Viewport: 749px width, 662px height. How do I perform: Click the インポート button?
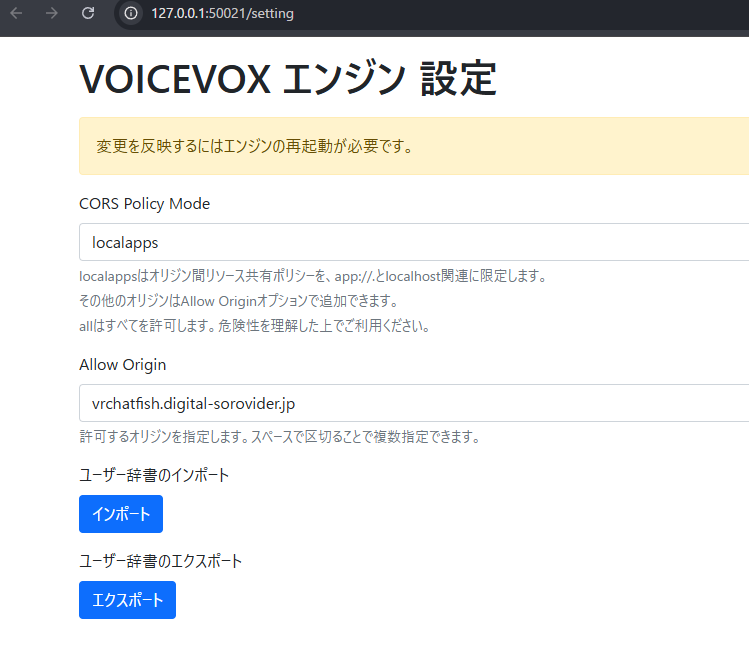121,514
